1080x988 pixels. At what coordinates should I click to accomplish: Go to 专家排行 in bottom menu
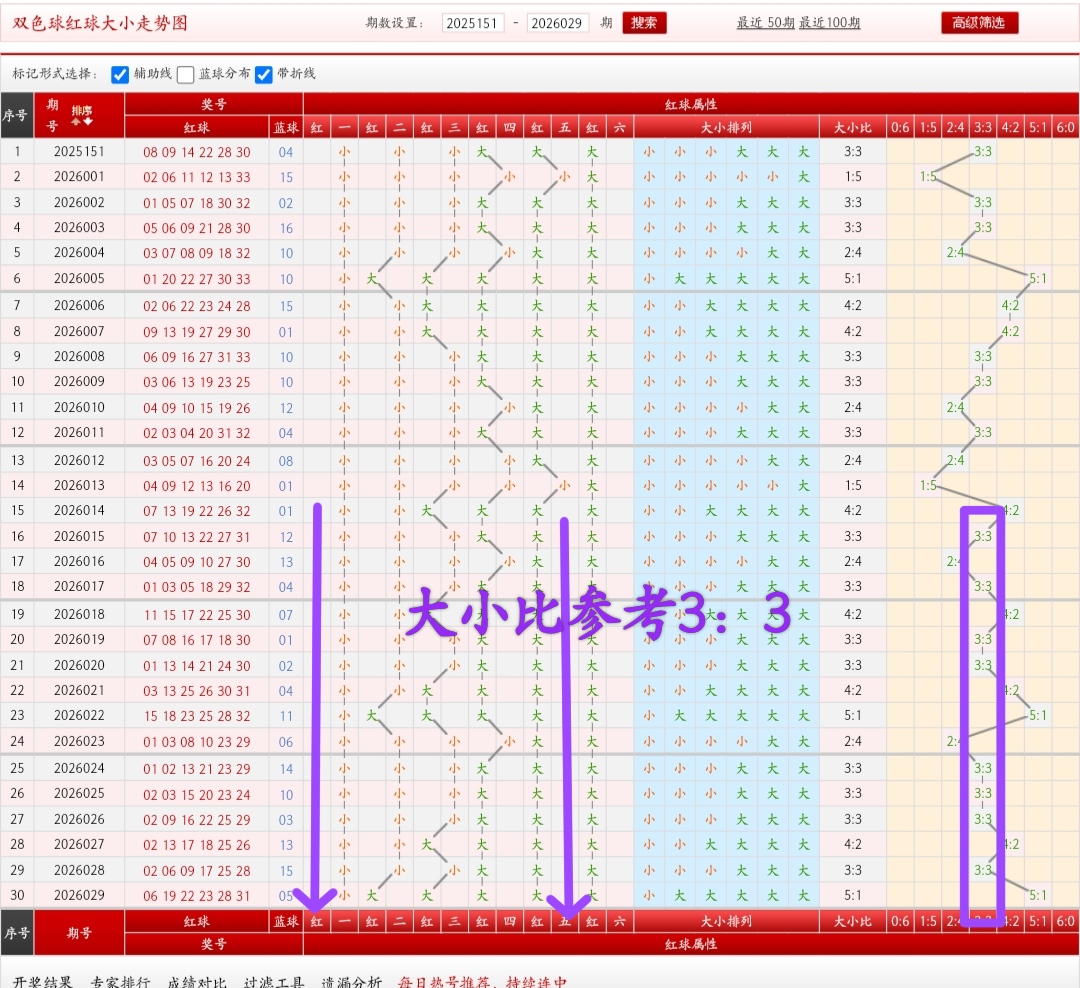coord(120,981)
